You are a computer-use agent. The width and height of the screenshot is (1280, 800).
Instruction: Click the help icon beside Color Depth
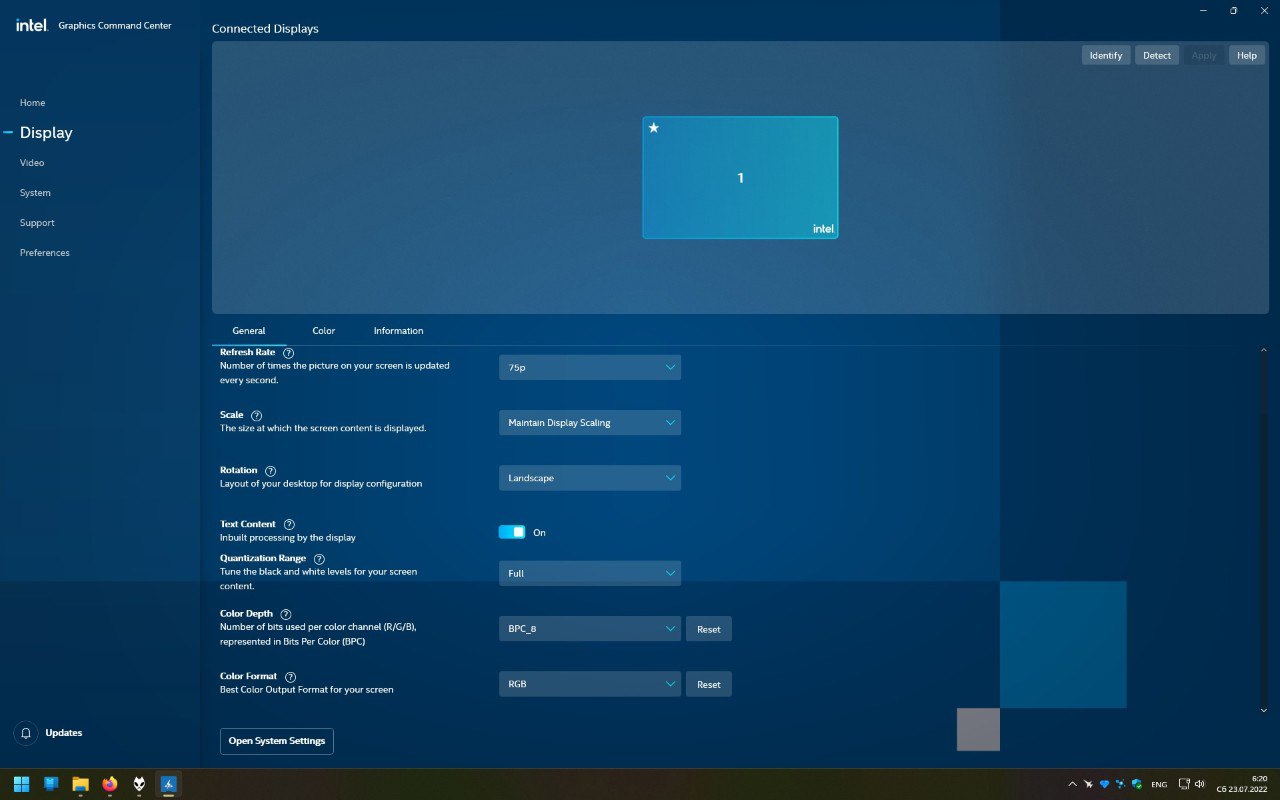[x=286, y=614]
